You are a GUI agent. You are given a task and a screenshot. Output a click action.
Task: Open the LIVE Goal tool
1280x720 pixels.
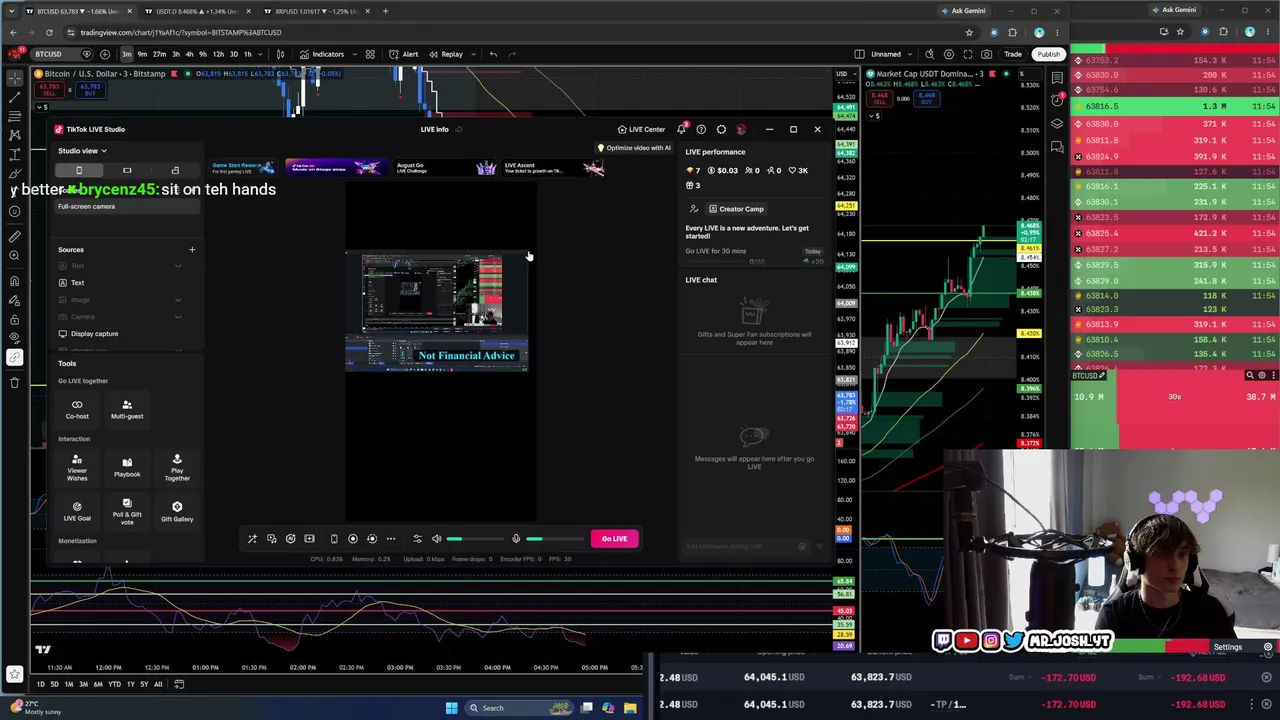77,511
